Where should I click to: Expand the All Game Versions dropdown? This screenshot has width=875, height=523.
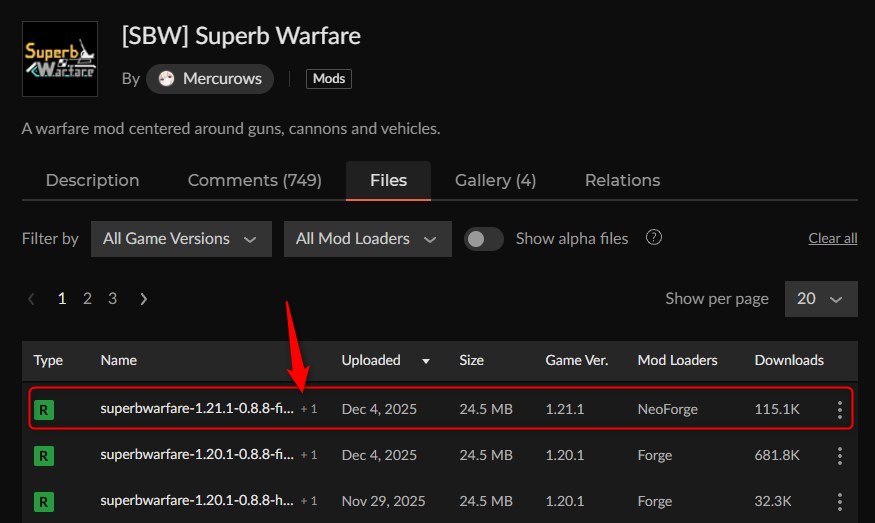tap(180, 239)
